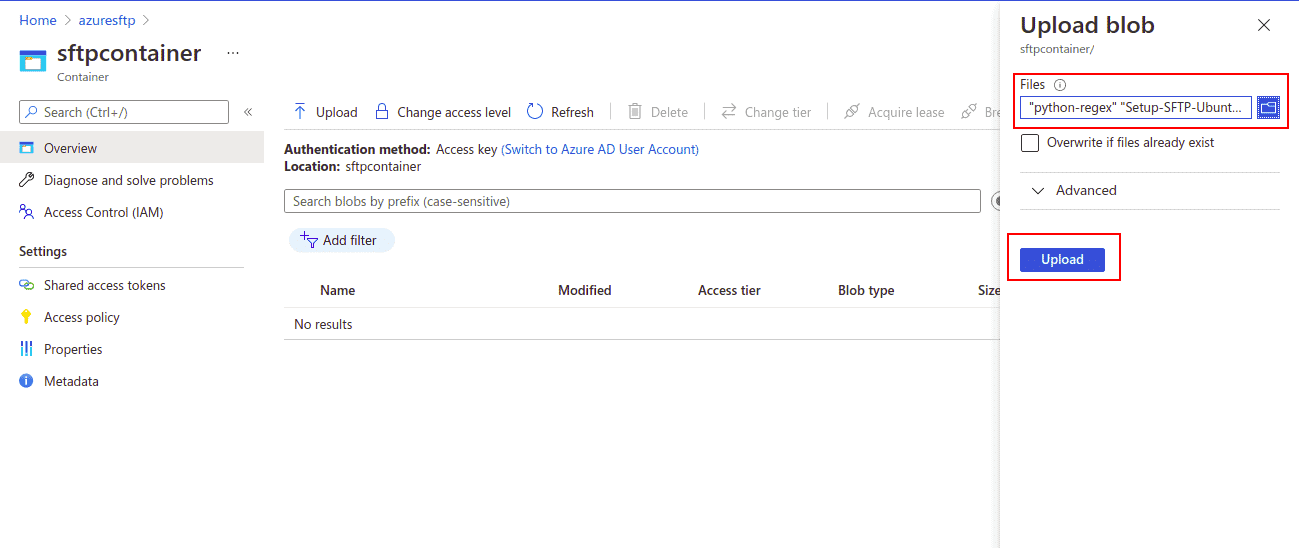
Task: Sort by Name column header
Action: pos(337,290)
